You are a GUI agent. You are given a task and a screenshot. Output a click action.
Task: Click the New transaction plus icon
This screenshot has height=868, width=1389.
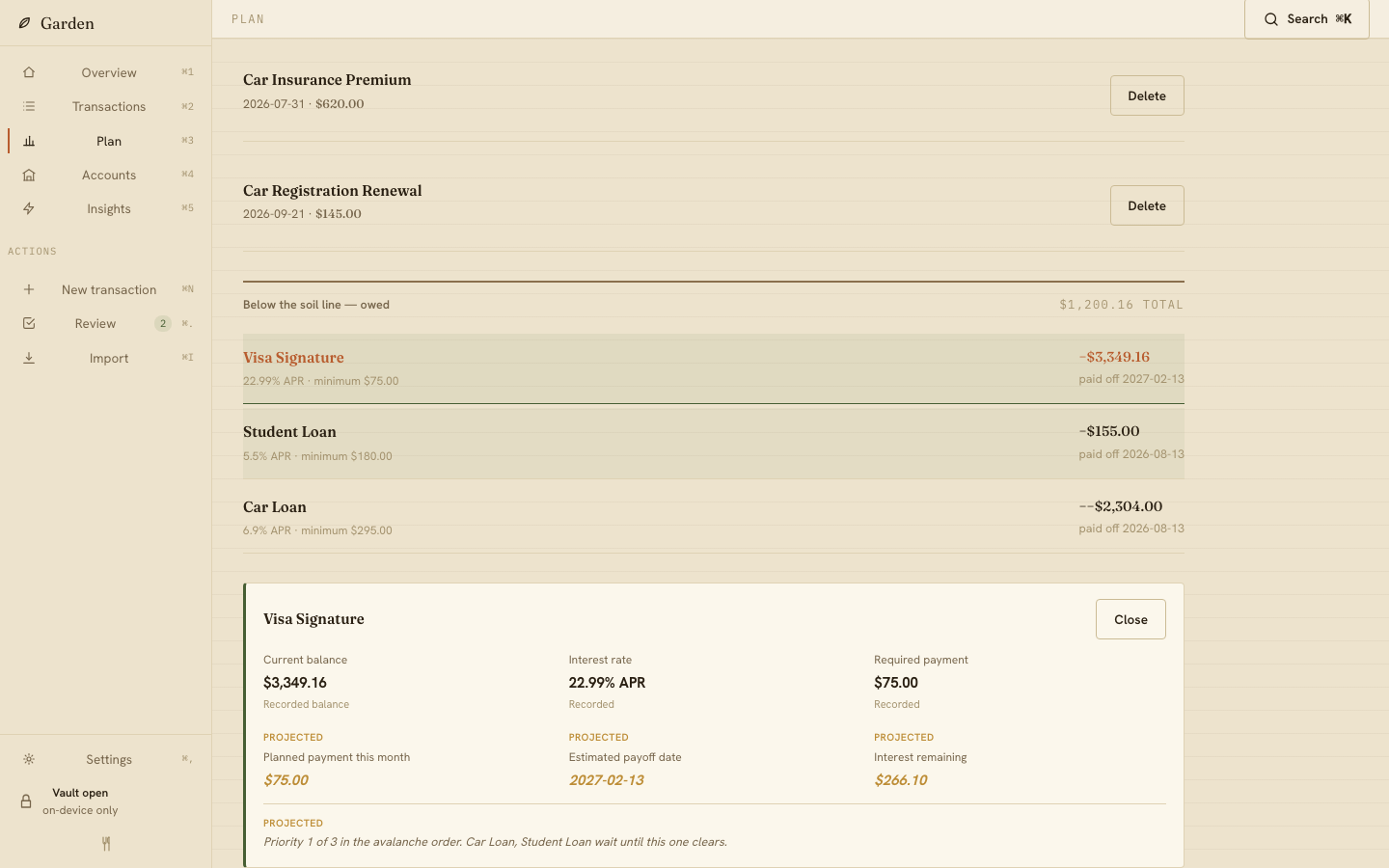(x=29, y=289)
